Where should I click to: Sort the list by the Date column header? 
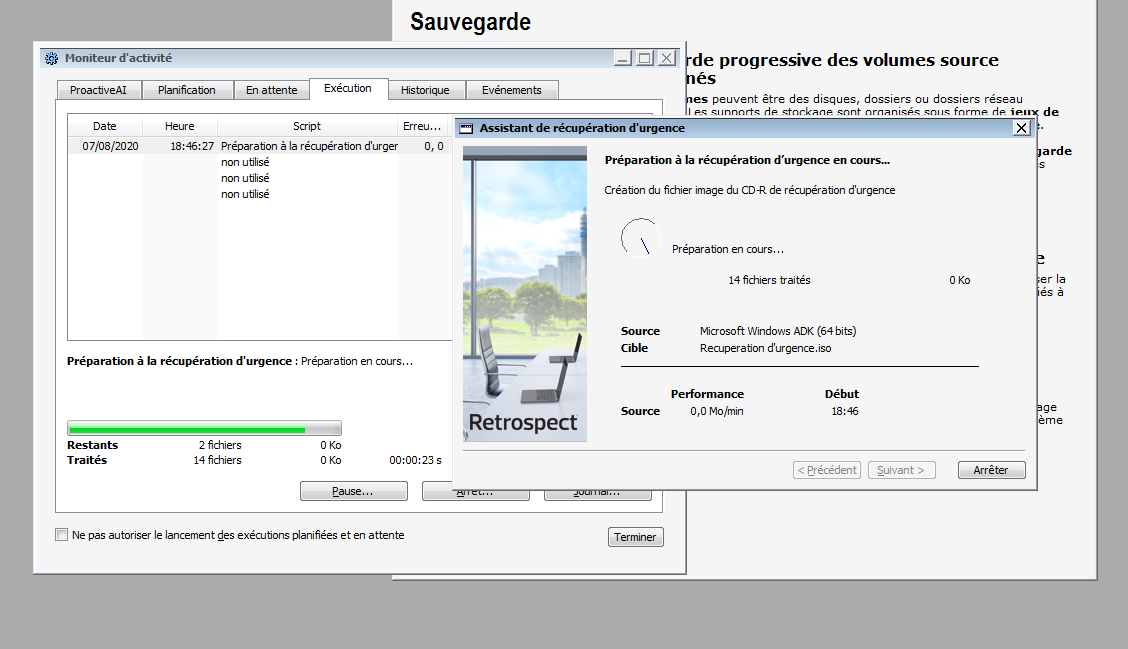105,126
